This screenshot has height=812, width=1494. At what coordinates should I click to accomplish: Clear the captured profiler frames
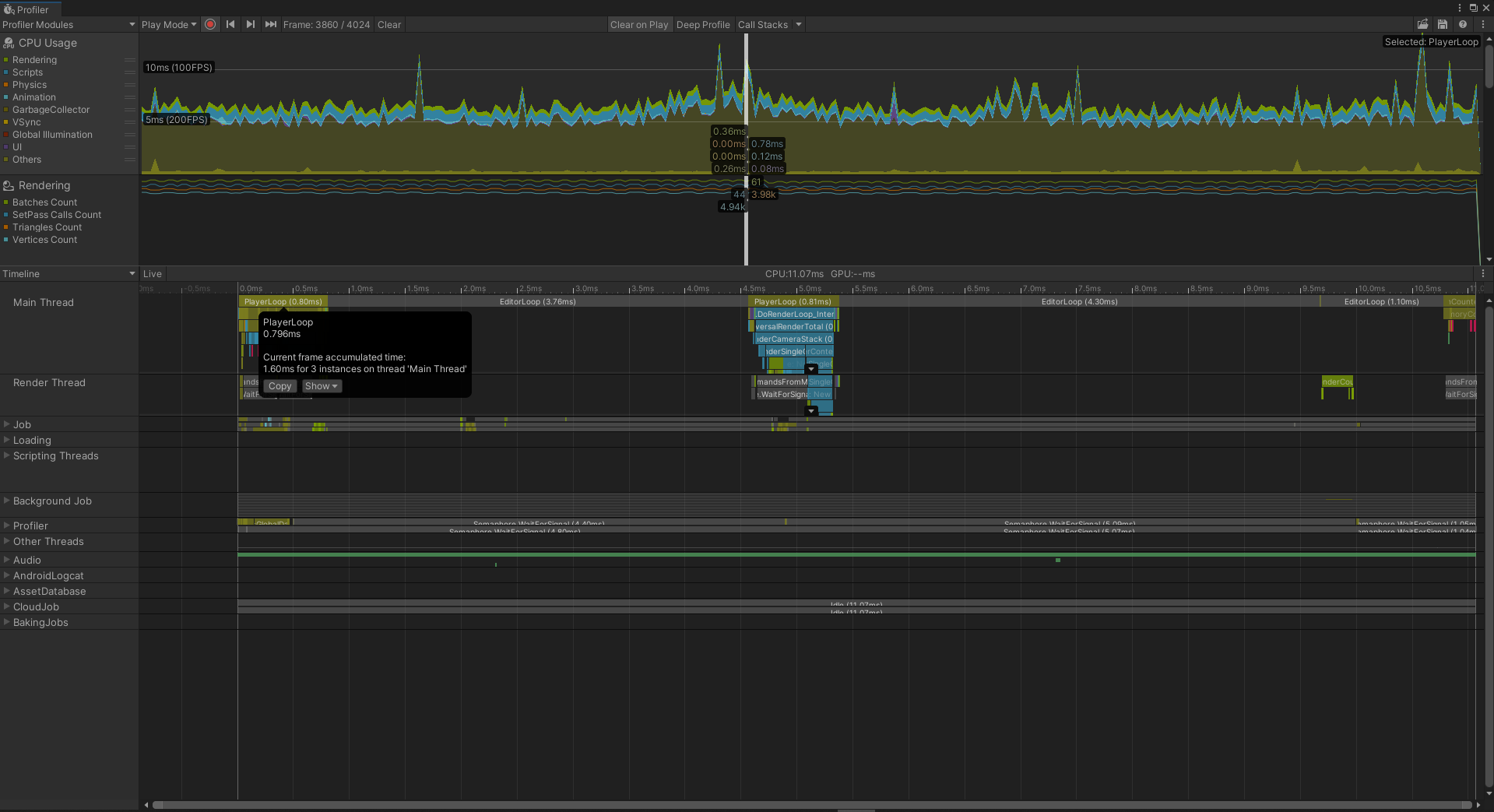pos(389,24)
